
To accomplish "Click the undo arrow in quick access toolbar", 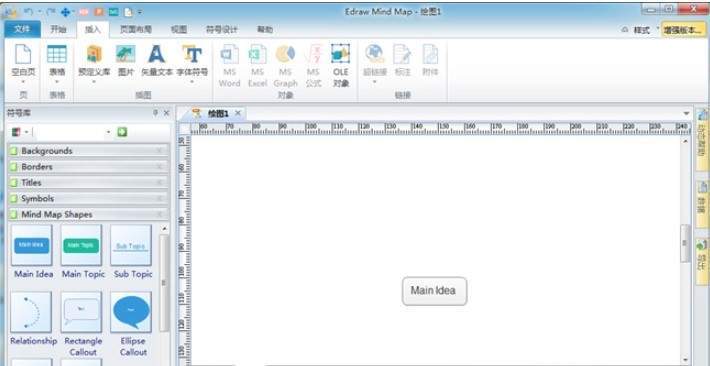I will click(28, 12).
